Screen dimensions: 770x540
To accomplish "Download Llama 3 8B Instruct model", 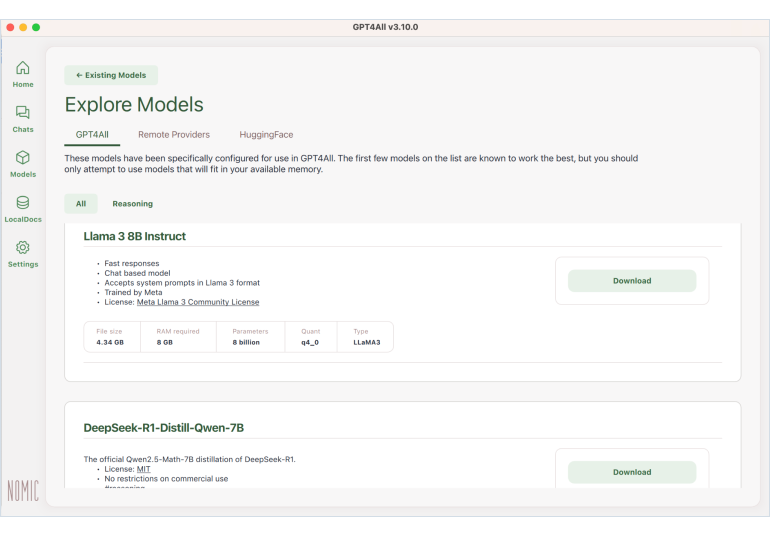I will coord(632,281).
